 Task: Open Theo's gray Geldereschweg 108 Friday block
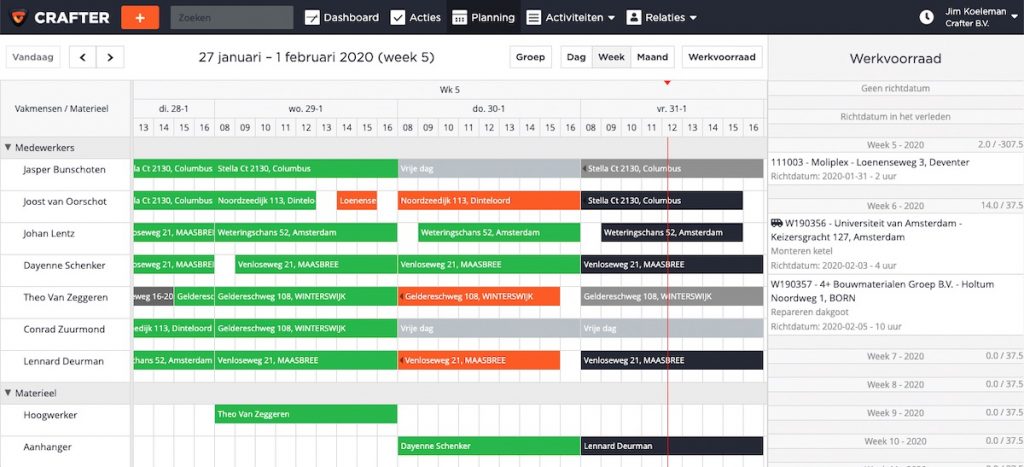click(672, 297)
